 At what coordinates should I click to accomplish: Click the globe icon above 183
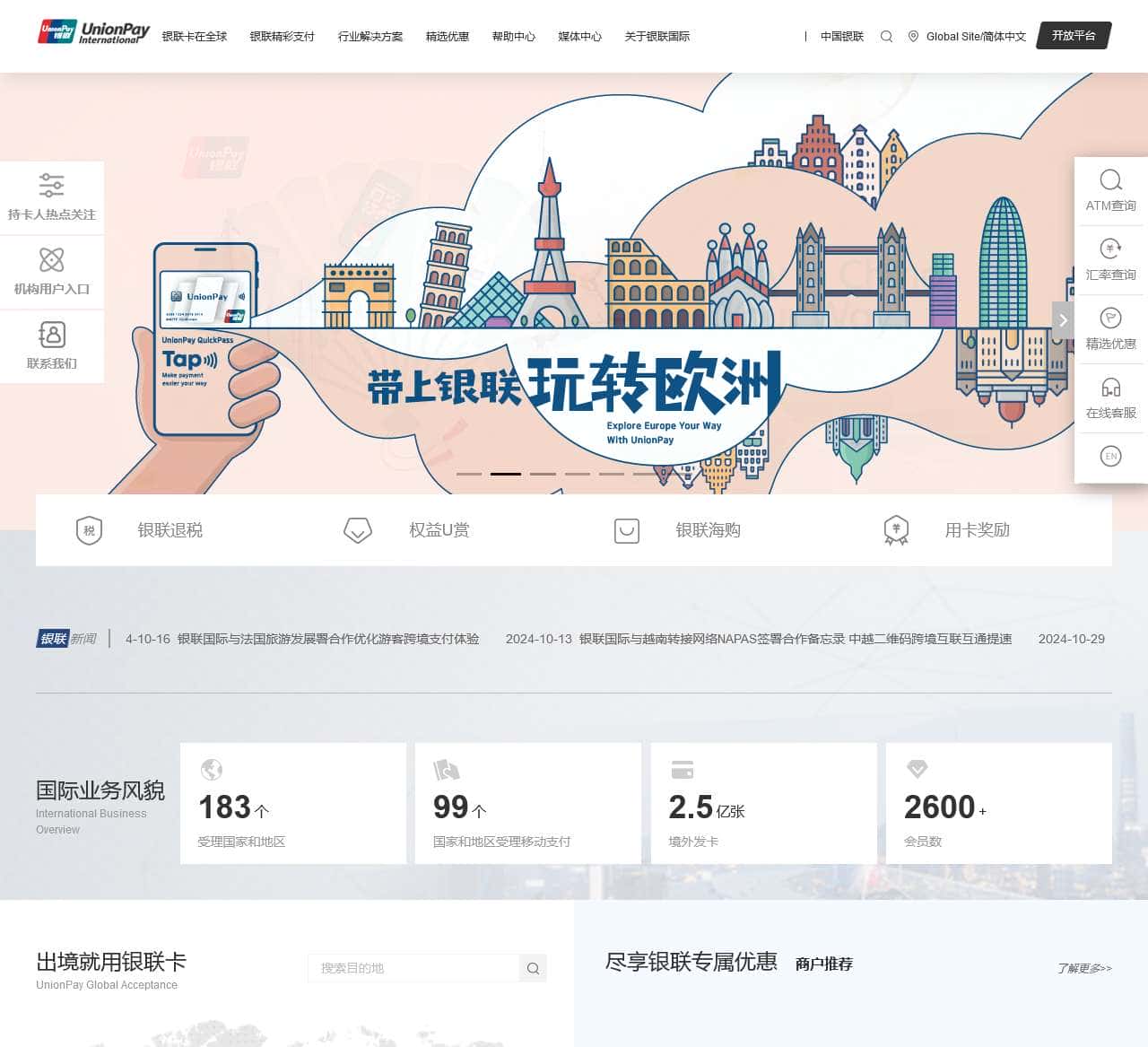click(212, 770)
